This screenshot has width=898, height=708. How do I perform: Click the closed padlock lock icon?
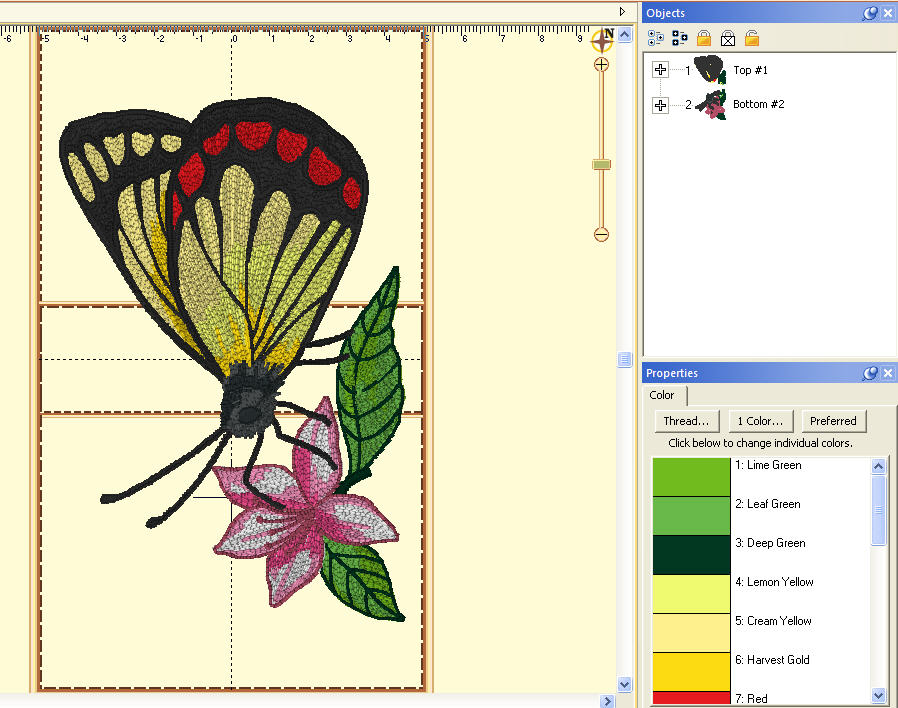[x=704, y=38]
